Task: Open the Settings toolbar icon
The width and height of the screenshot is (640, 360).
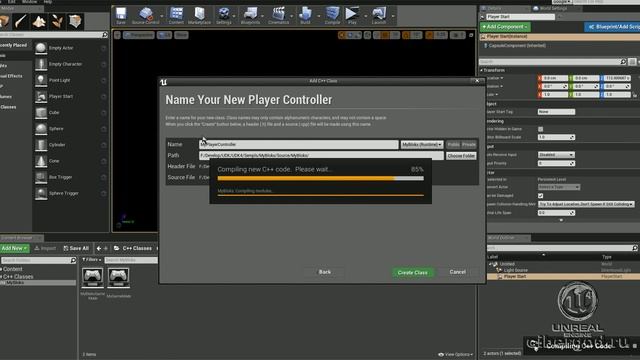Action: tap(224, 16)
